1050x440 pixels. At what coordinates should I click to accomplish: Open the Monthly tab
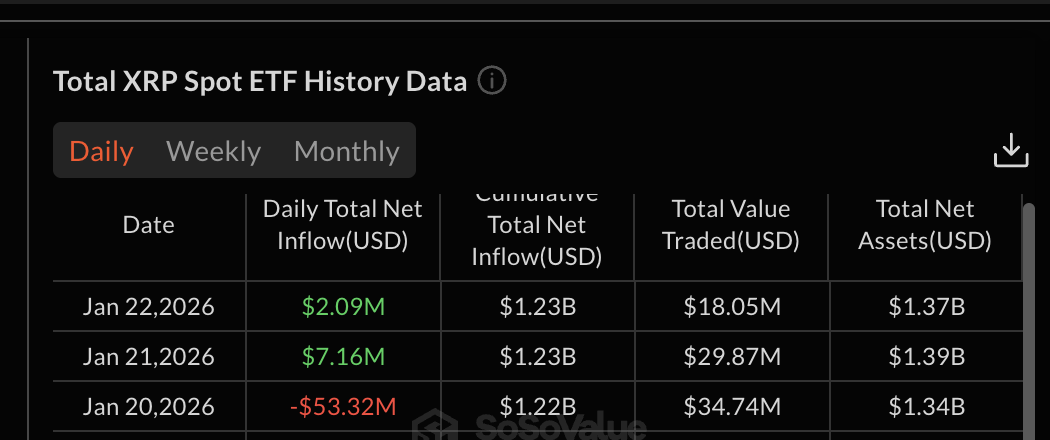[346, 151]
